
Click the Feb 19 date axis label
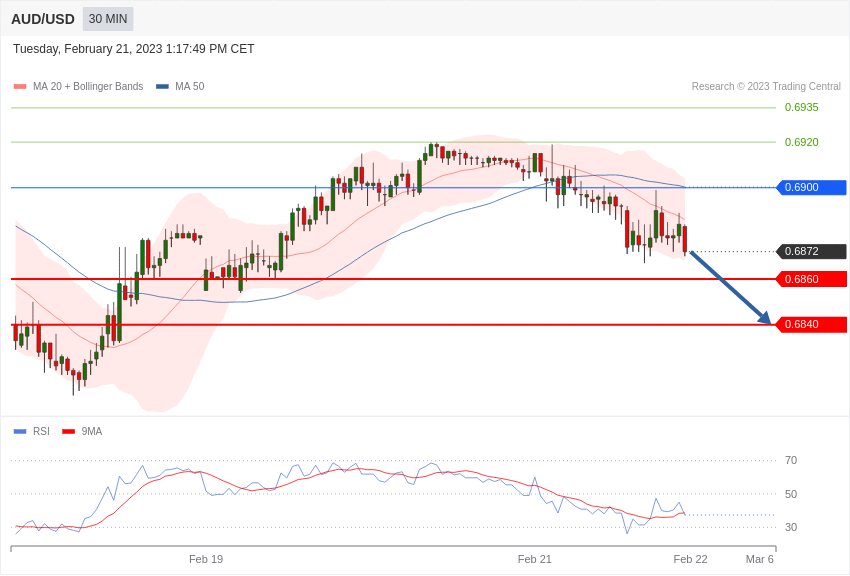coord(206,559)
